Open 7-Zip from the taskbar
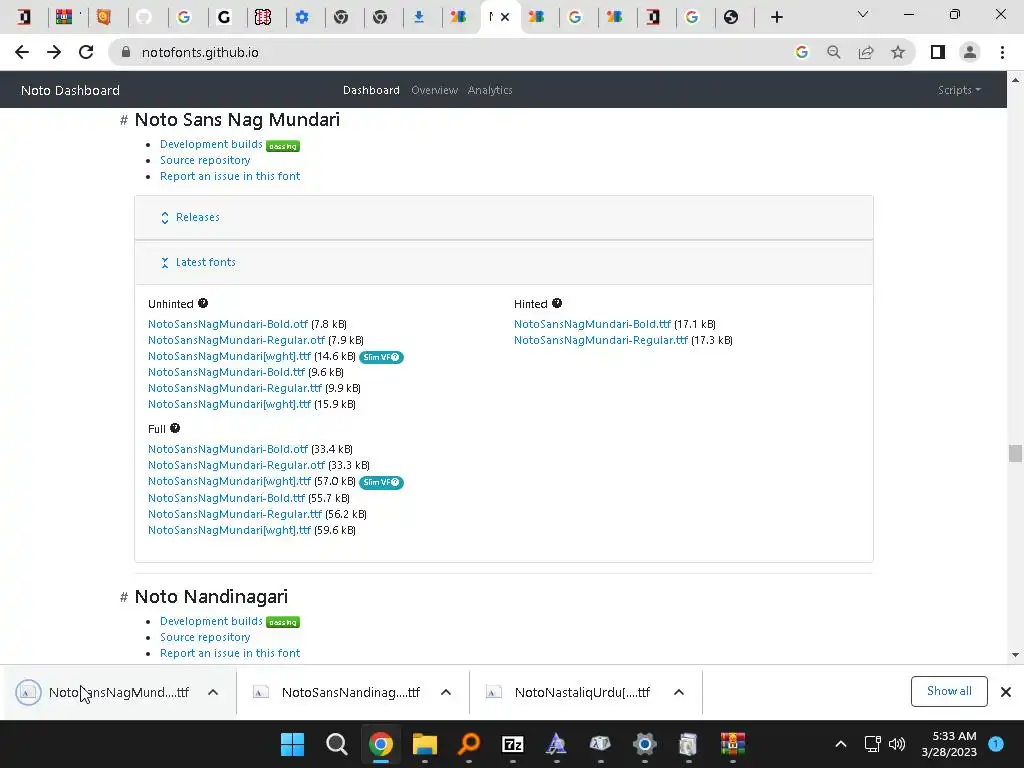 (x=513, y=744)
